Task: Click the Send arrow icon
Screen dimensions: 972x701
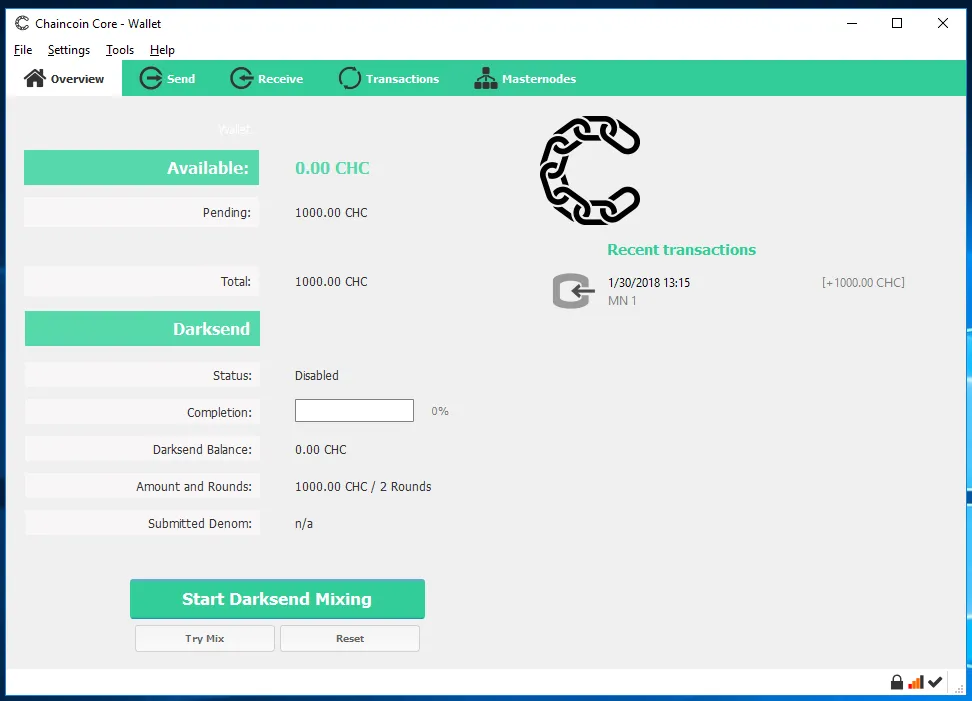Action: click(150, 78)
